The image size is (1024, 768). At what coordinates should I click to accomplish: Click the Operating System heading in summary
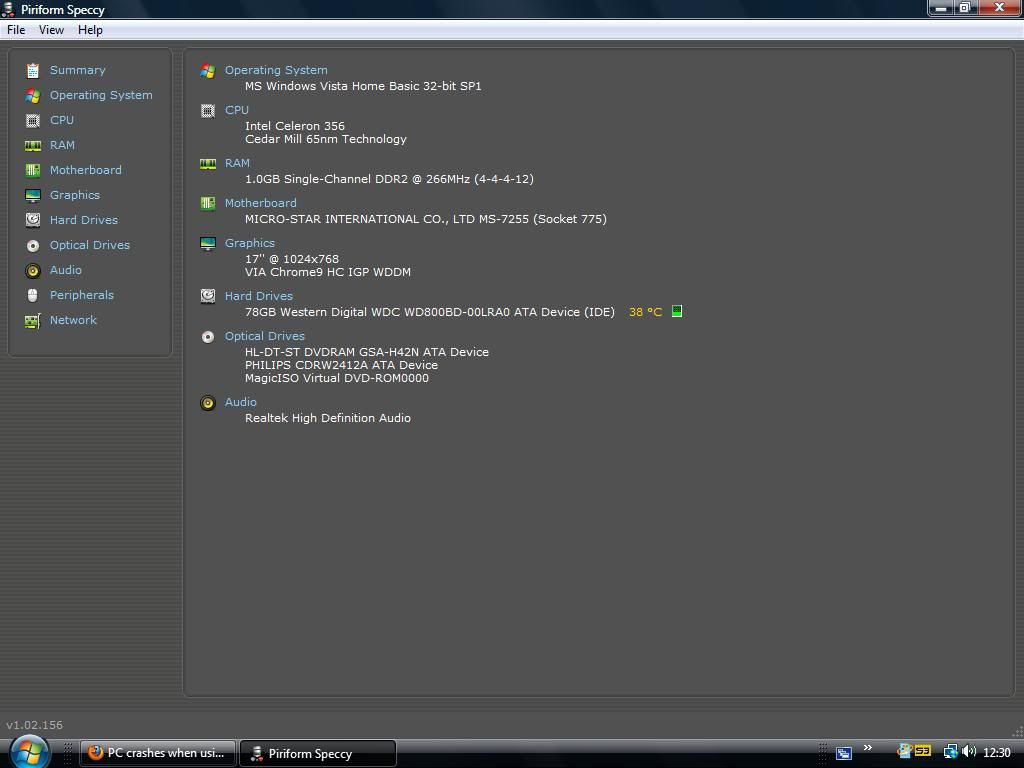(x=276, y=70)
